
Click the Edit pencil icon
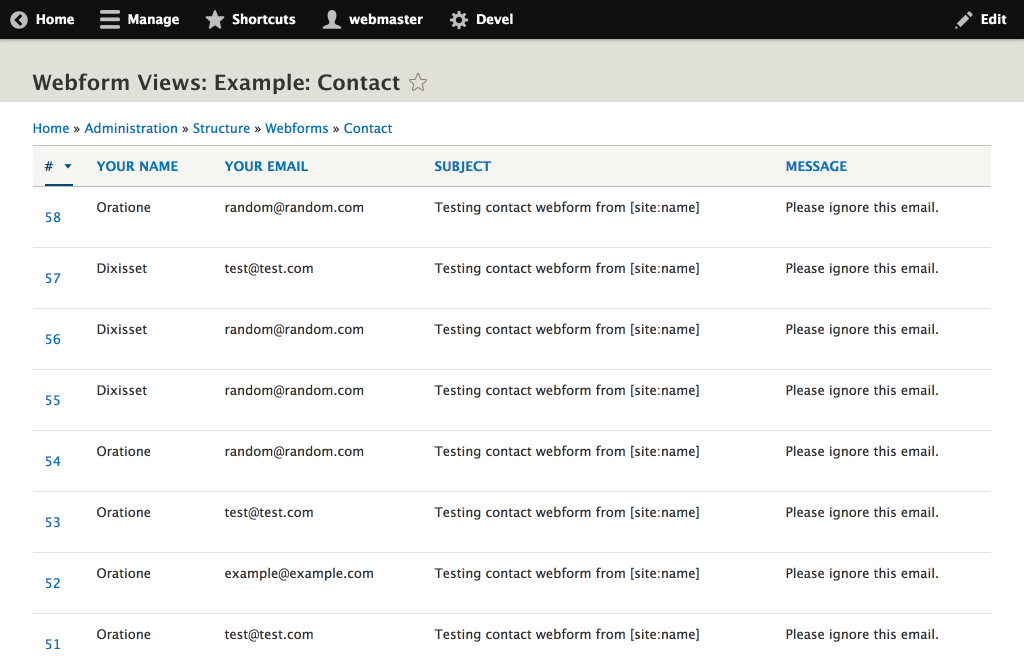pyautogui.click(x=964, y=20)
